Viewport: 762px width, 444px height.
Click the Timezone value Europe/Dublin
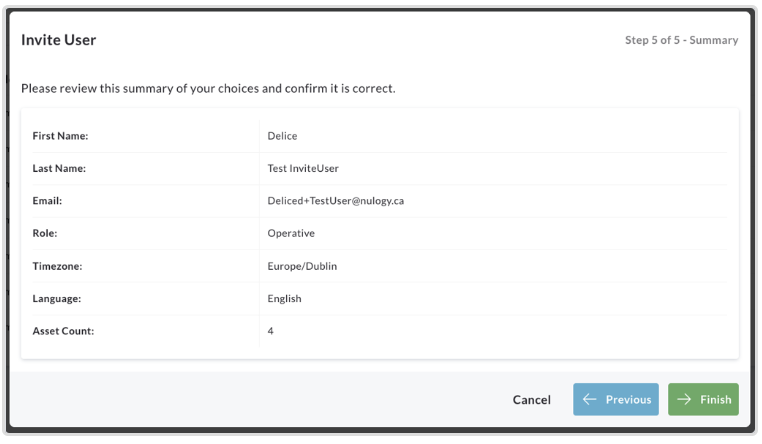pyautogui.click(x=302, y=266)
